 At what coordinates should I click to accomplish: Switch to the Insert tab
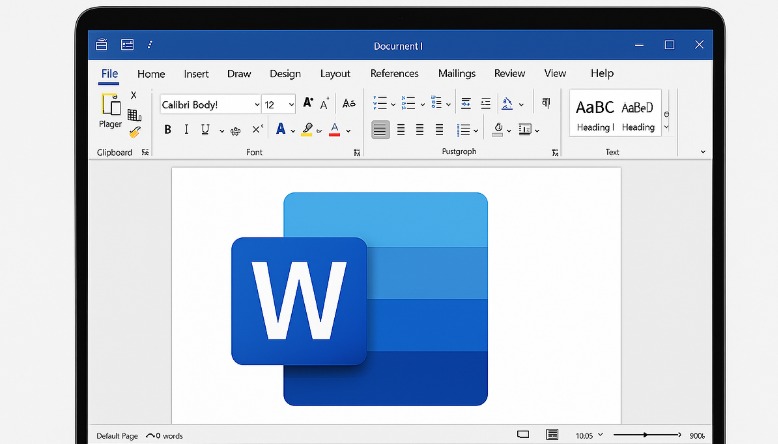pyautogui.click(x=196, y=74)
